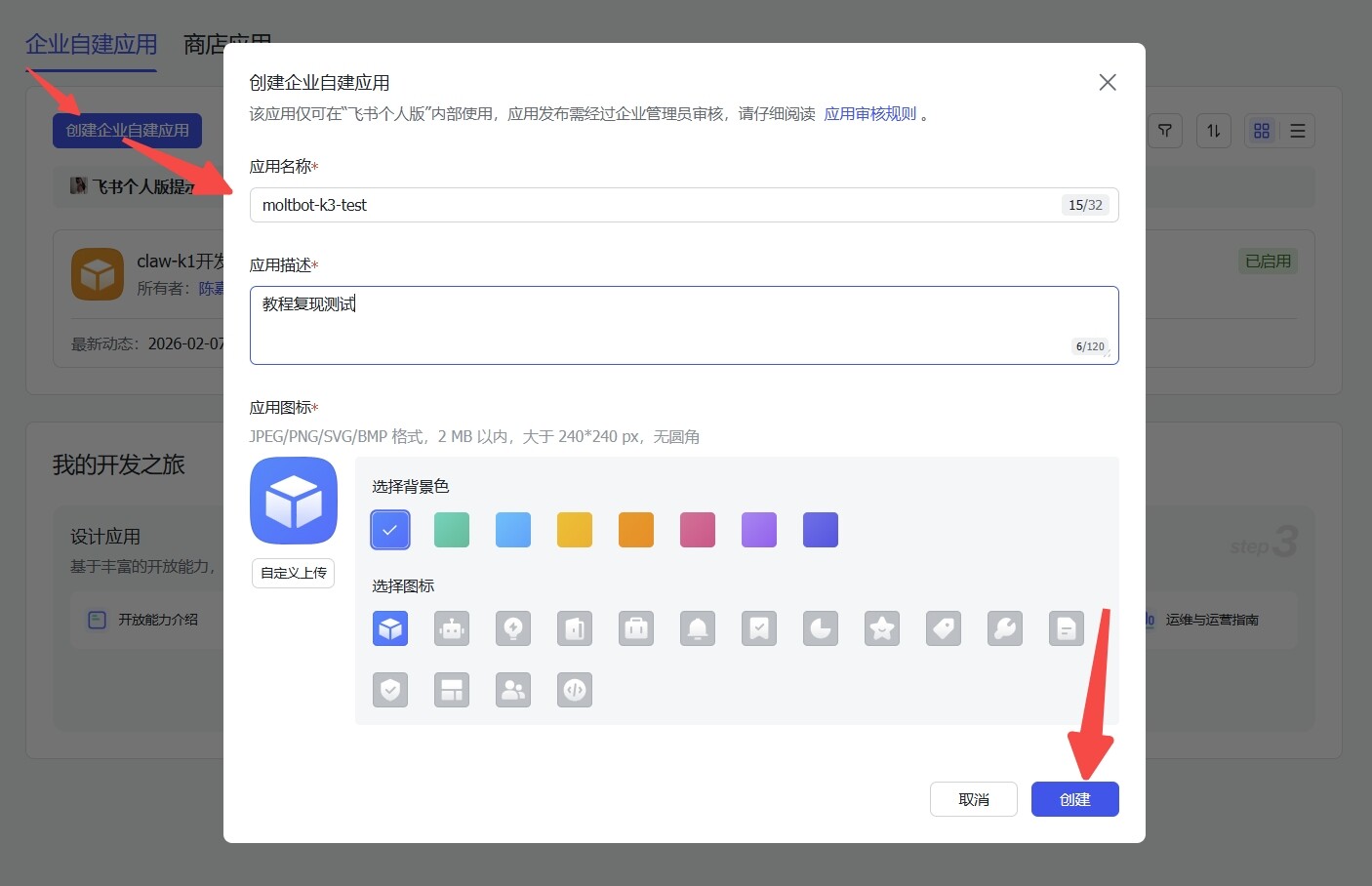This screenshot has height=886, width=1372.
Task: Open the 应用审核规则 link
Action: click(869, 114)
